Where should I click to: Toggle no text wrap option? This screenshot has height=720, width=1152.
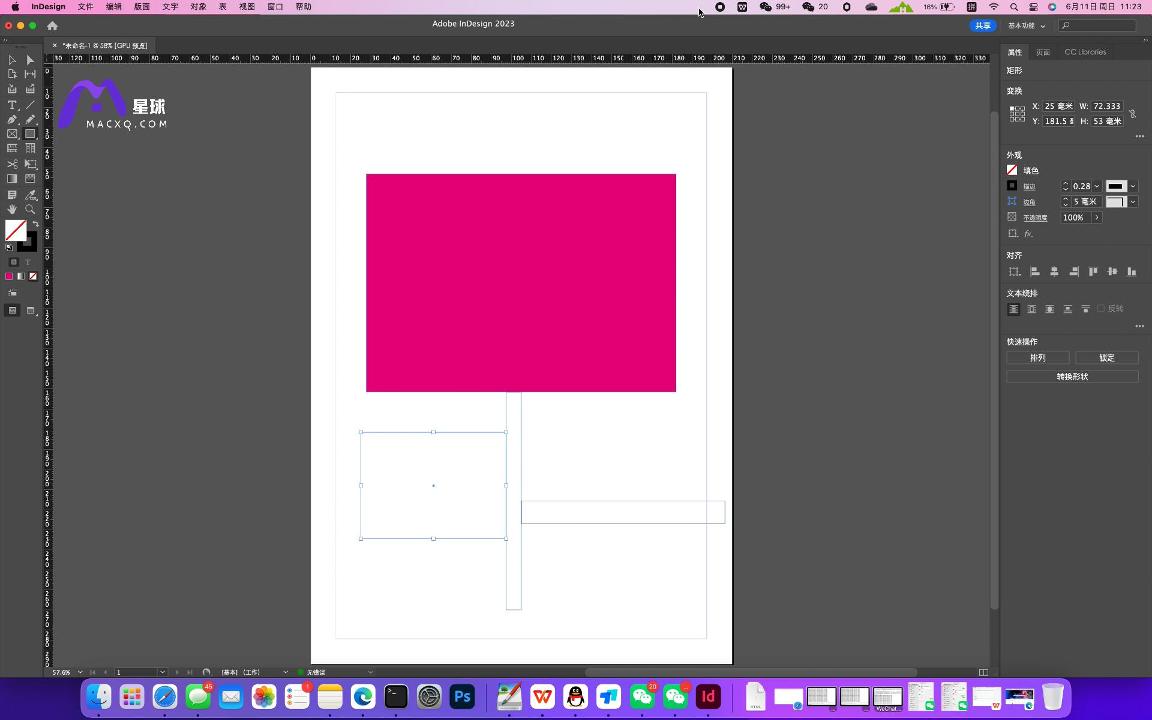tap(1013, 309)
